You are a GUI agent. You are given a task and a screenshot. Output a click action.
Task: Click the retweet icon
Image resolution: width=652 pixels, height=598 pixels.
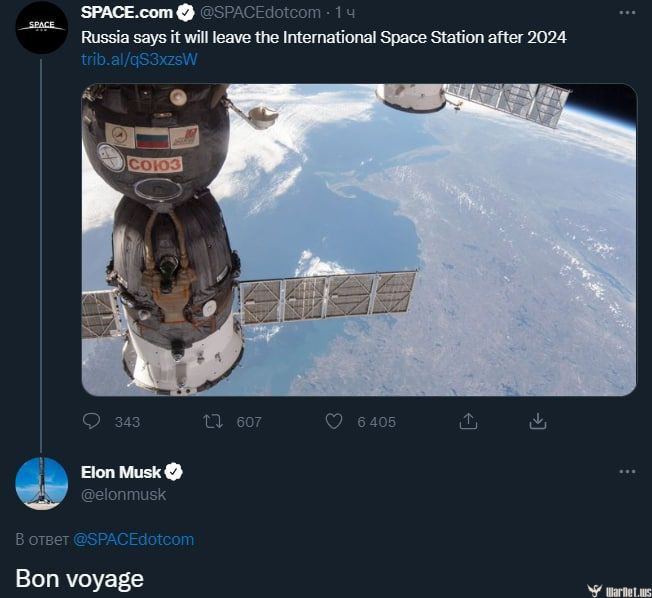pyautogui.click(x=212, y=421)
